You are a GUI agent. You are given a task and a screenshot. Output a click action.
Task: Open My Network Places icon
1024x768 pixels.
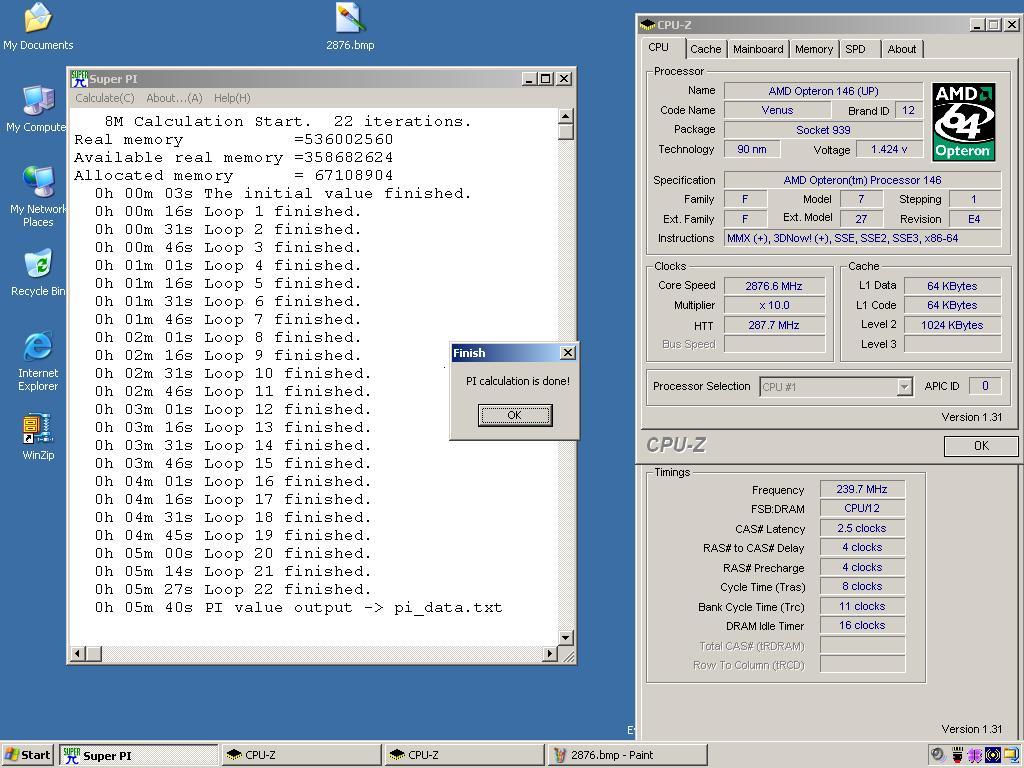pyautogui.click(x=37, y=183)
